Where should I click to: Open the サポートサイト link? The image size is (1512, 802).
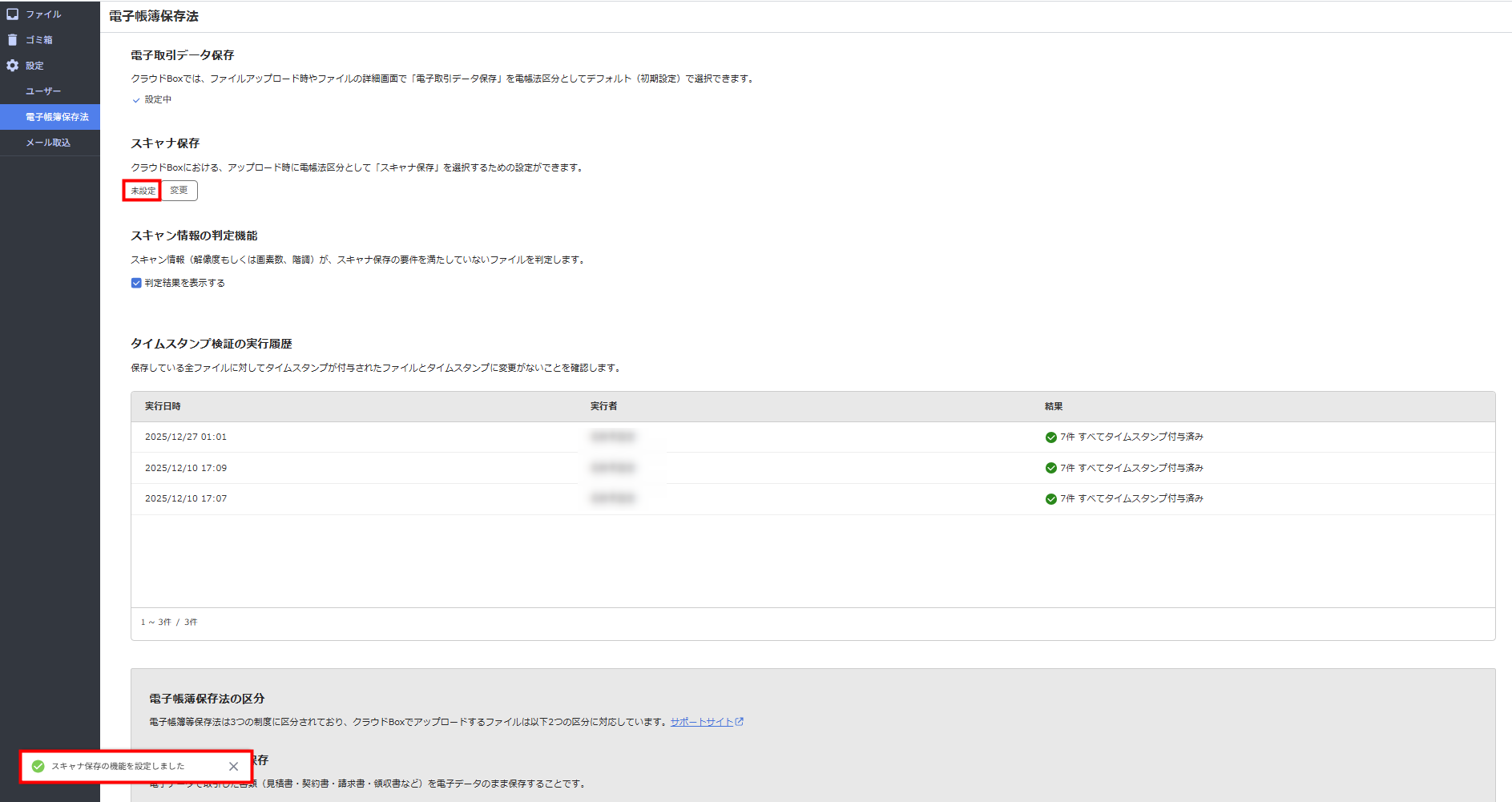(x=701, y=722)
